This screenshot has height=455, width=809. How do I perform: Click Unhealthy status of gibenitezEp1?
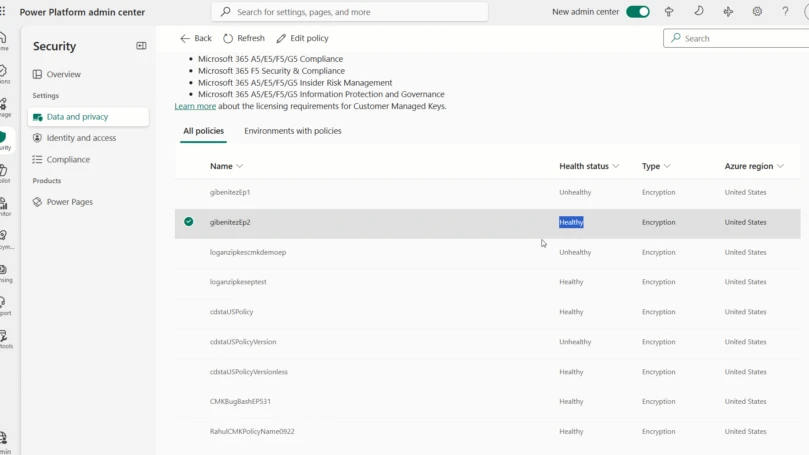(x=575, y=192)
